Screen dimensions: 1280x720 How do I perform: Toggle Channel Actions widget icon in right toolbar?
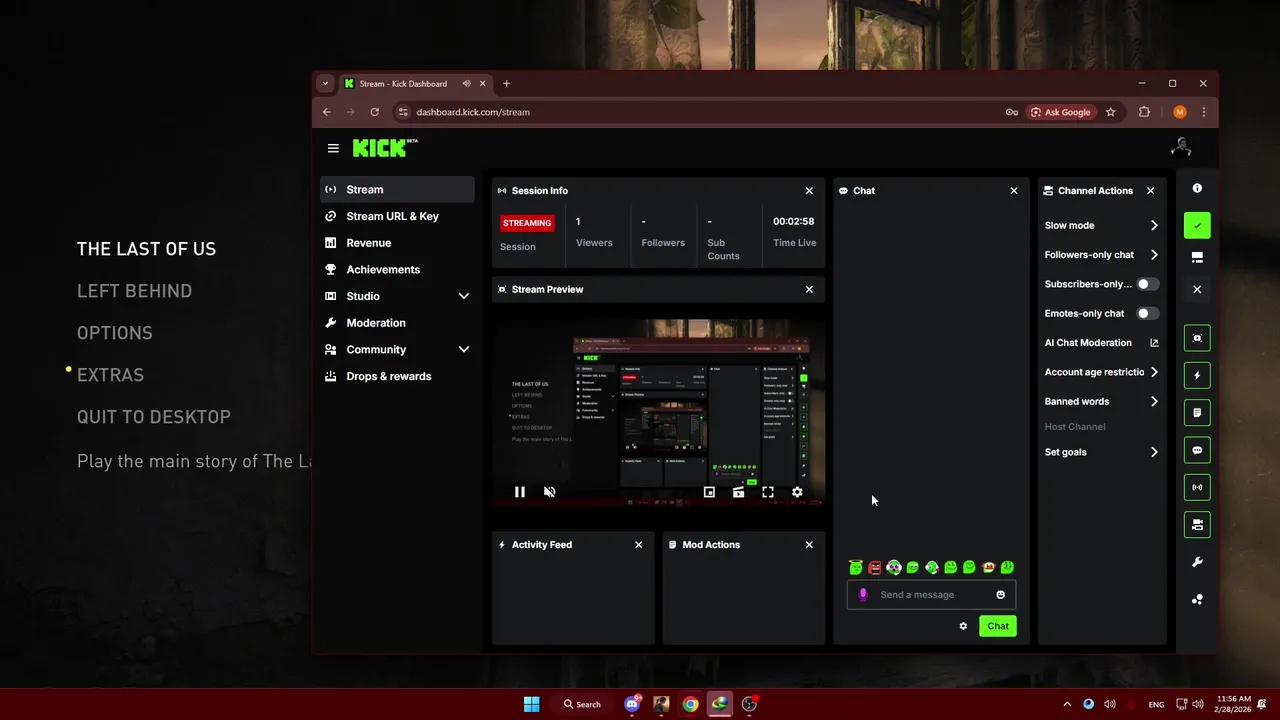click(x=1197, y=524)
